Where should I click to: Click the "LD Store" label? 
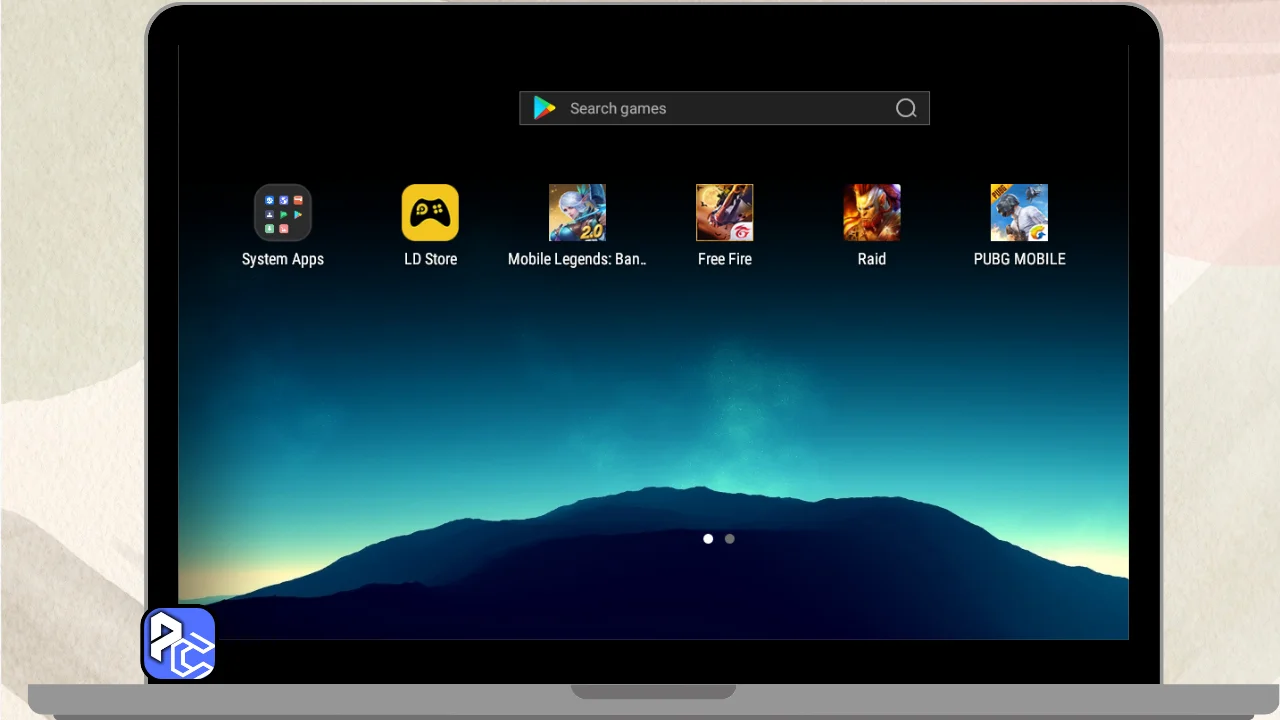click(430, 259)
